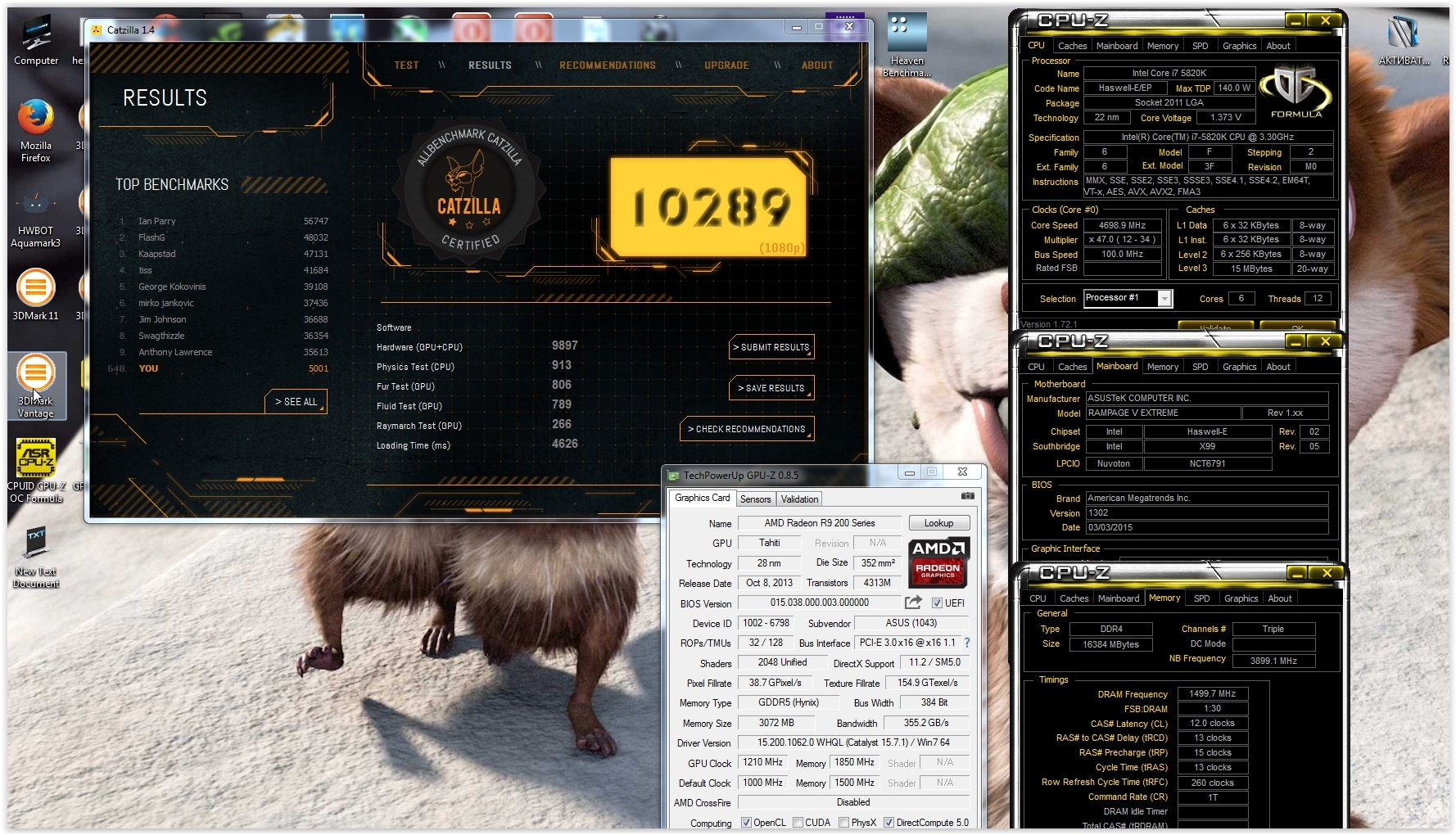Click the Driver Version field in GPU-Z

point(852,742)
